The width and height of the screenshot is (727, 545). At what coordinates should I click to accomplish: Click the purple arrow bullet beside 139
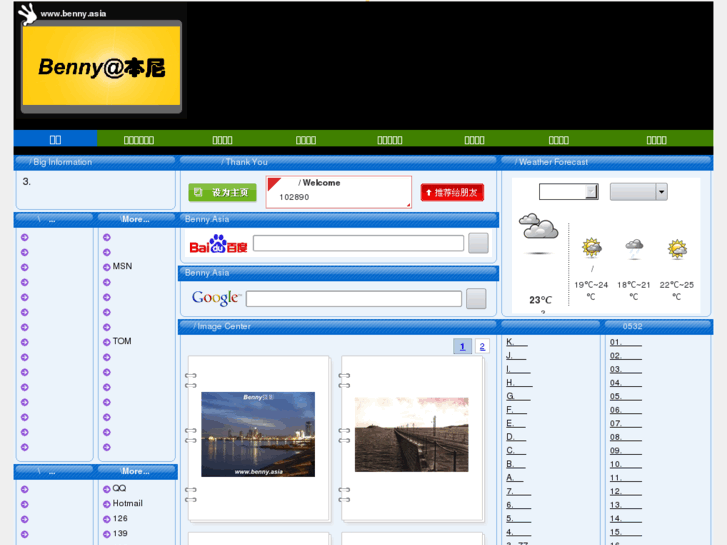(107, 534)
